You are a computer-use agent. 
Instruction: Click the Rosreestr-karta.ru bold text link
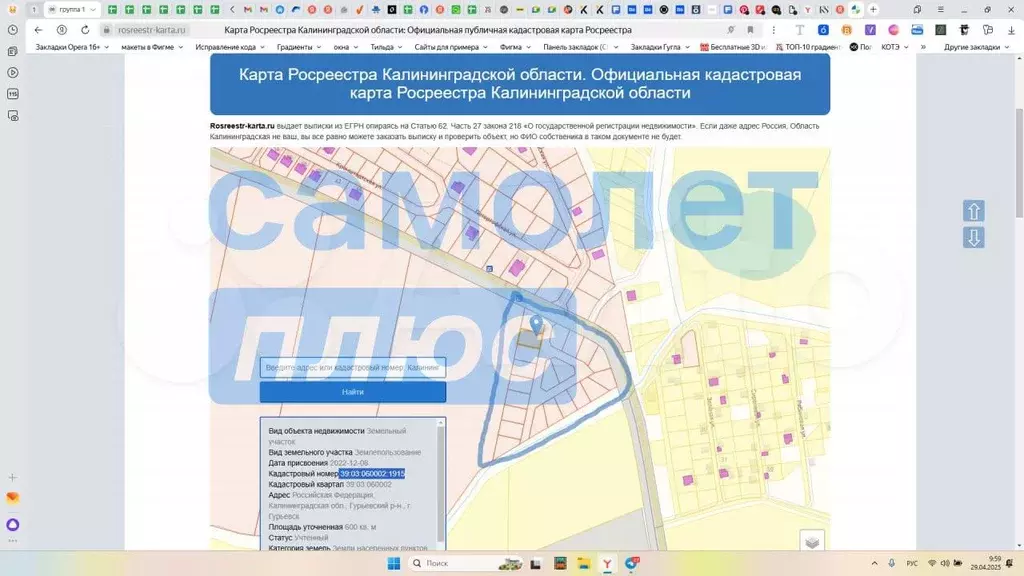point(242,126)
